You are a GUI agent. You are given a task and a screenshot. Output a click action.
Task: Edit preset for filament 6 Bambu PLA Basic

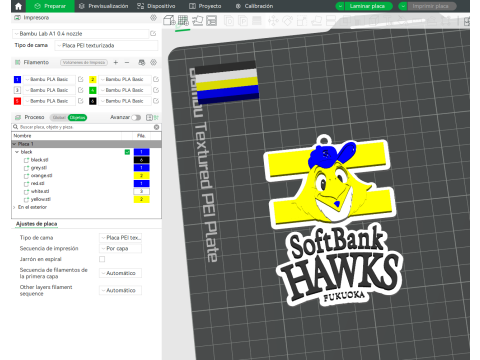[x=156, y=101]
